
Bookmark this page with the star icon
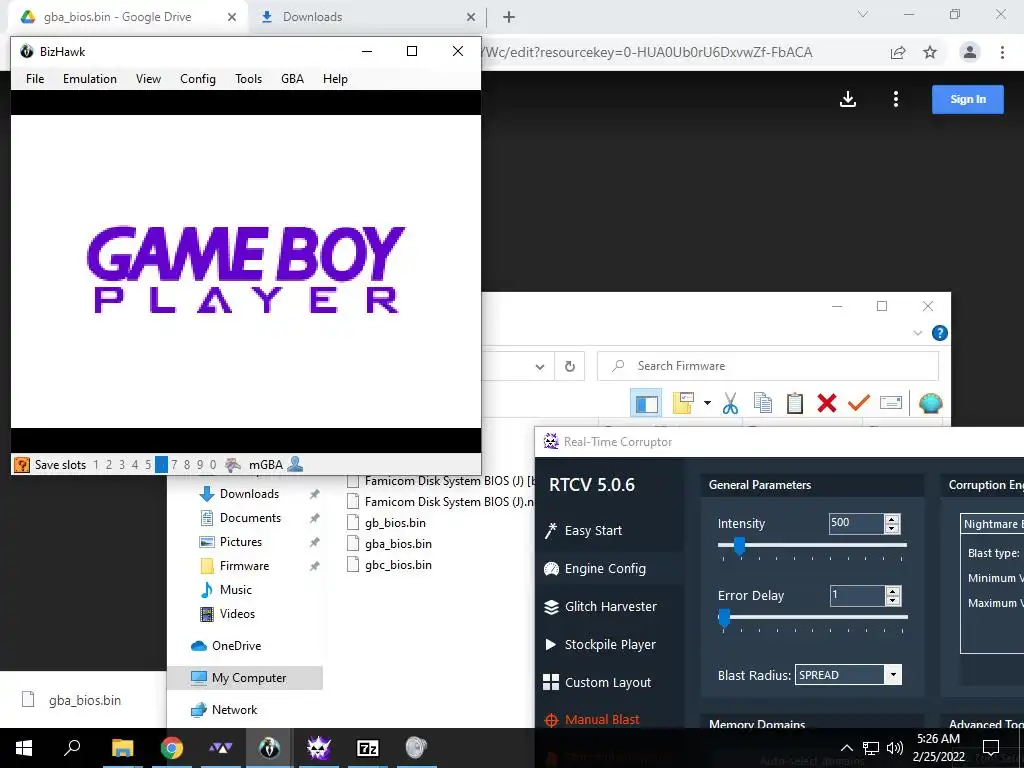[930, 53]
